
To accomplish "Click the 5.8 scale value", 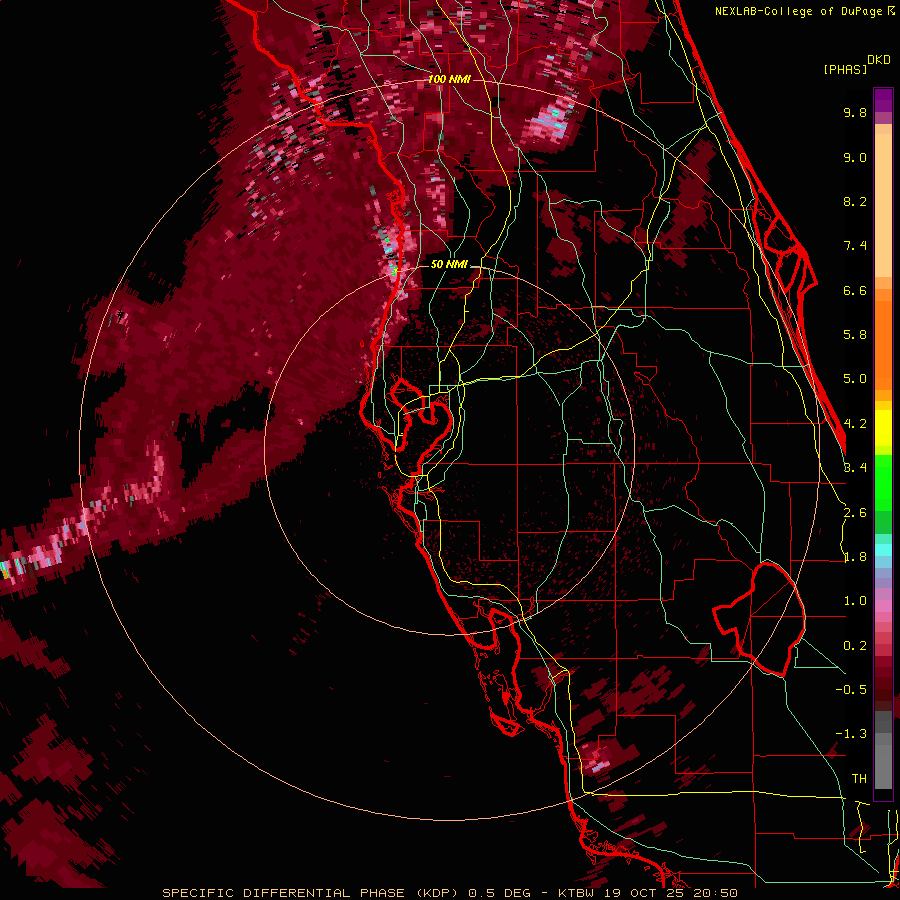I will 855,335.
